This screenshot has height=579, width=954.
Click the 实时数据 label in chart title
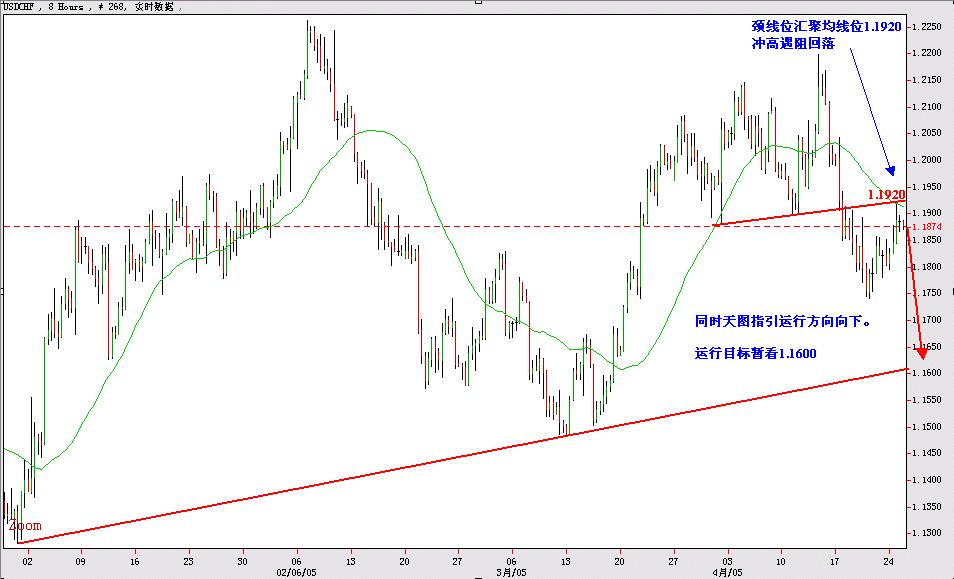click(x=152, y=7)
